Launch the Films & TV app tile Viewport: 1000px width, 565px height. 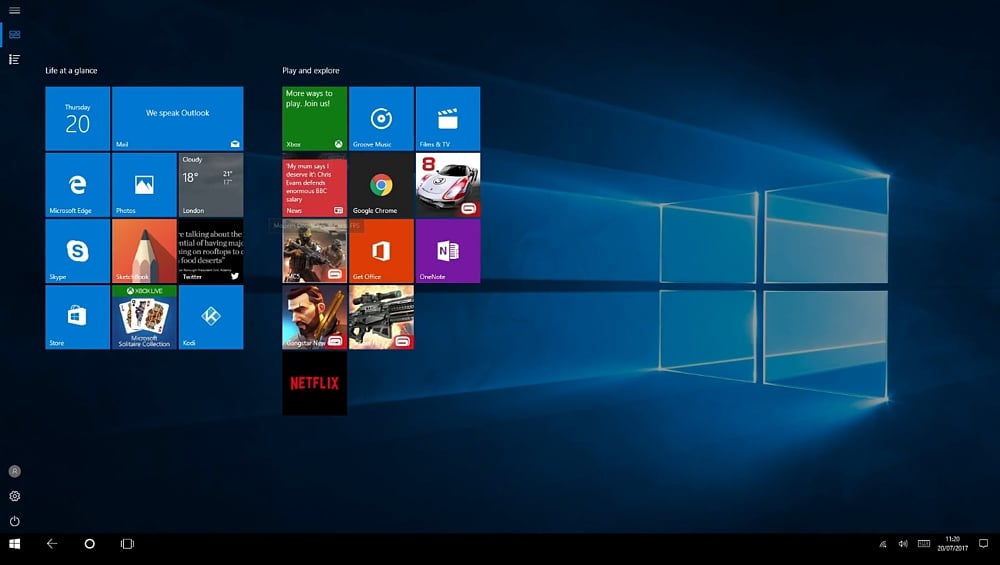point(447,119)
